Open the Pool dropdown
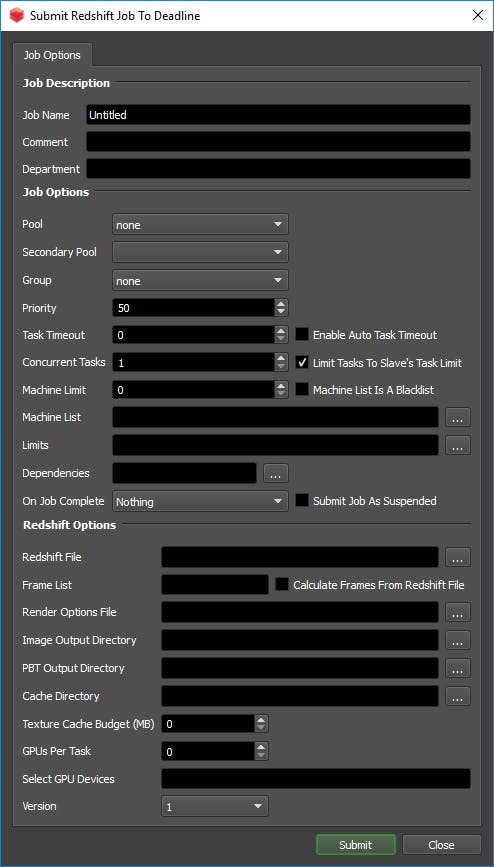 200,224
